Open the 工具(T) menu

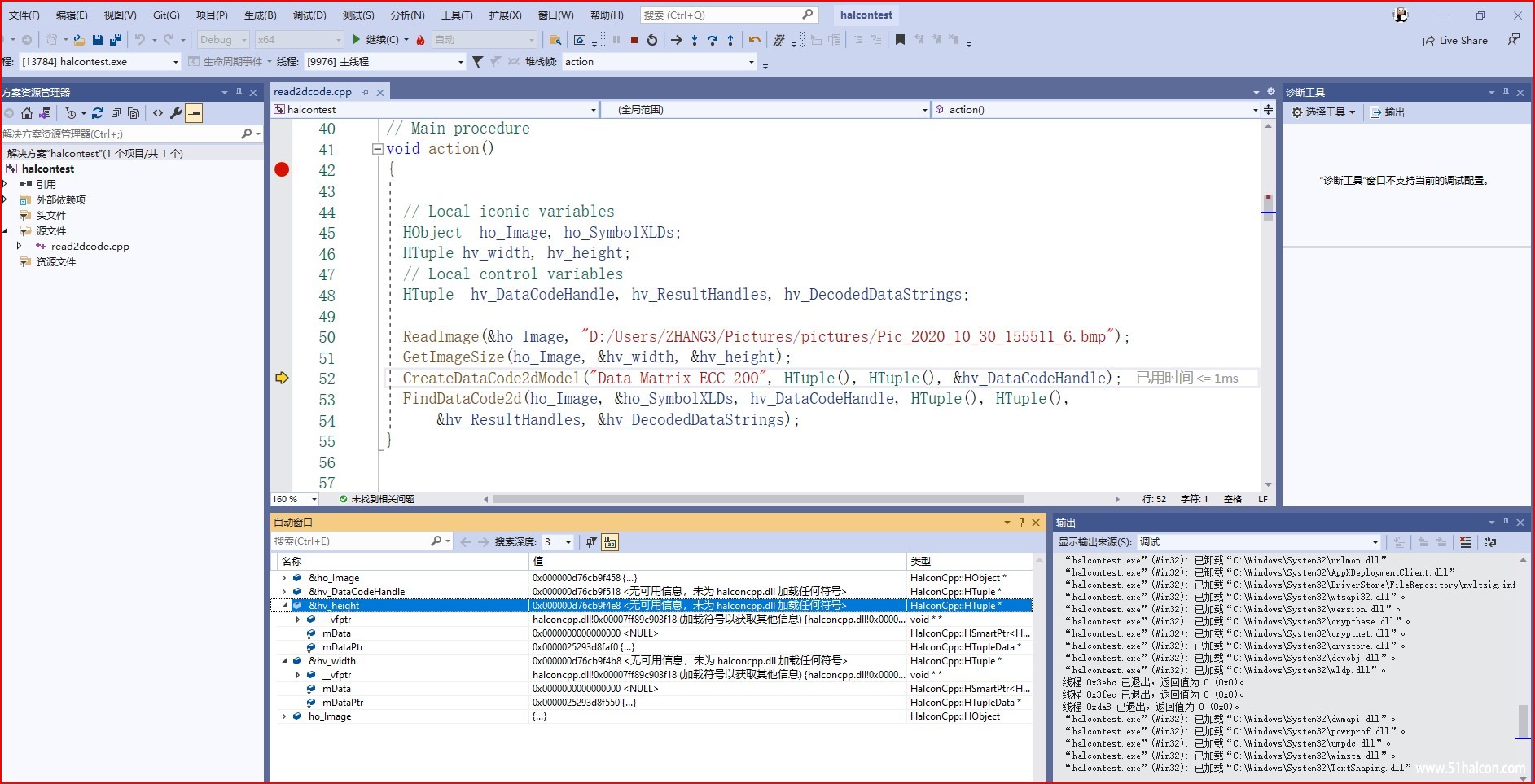click(457, 15)
